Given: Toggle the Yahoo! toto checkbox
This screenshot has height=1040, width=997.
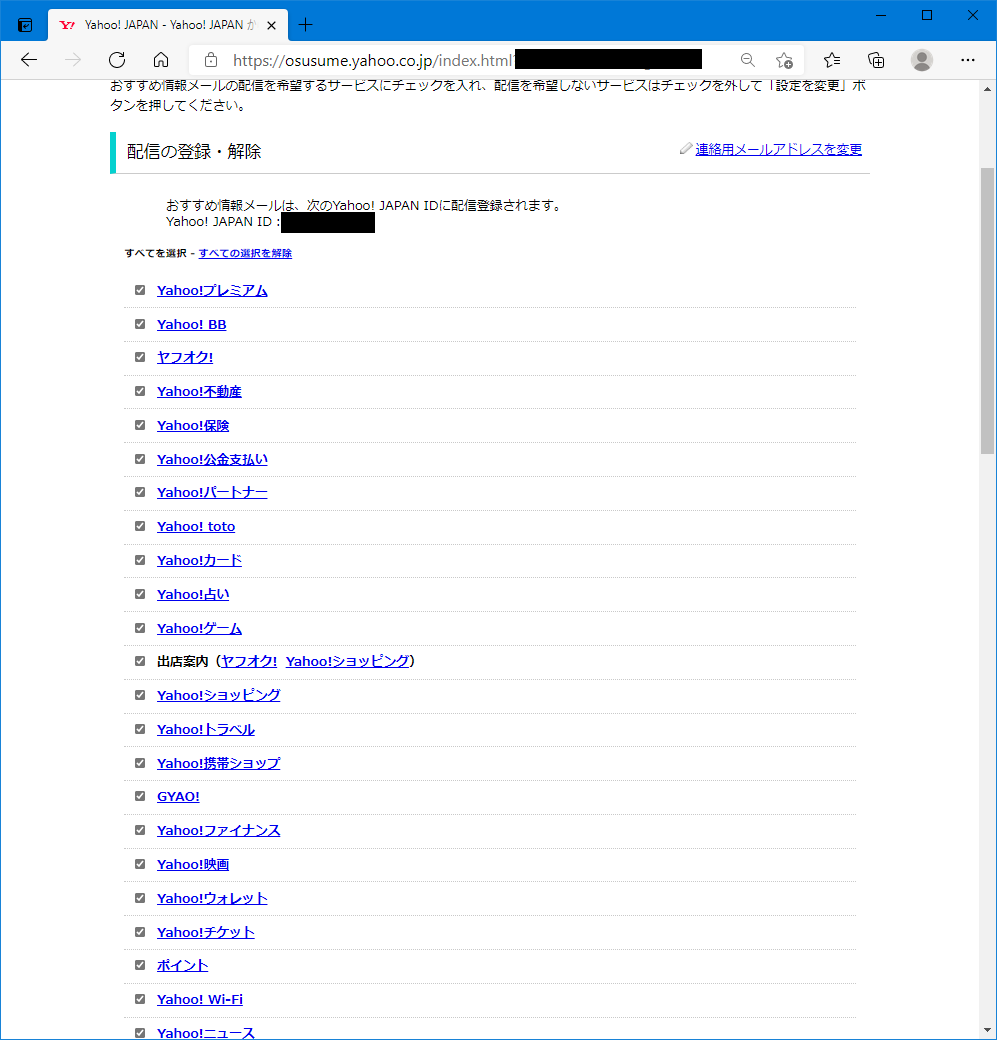Looking at the screenshot, I should pyautogui.click(x=140, y=526).
